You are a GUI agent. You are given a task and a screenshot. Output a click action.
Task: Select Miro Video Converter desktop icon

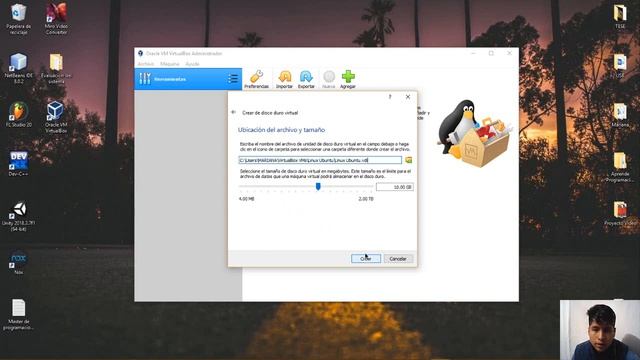pos(56,19)
